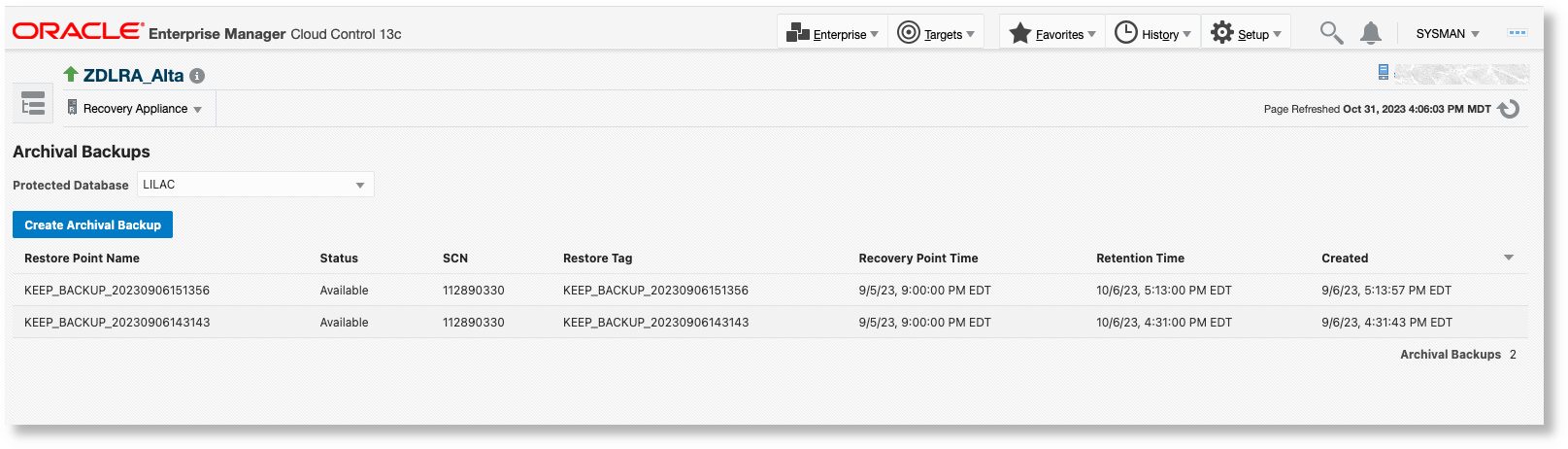
Task: Click the Setup gear icon
Action: click(x=1221, y=32)
